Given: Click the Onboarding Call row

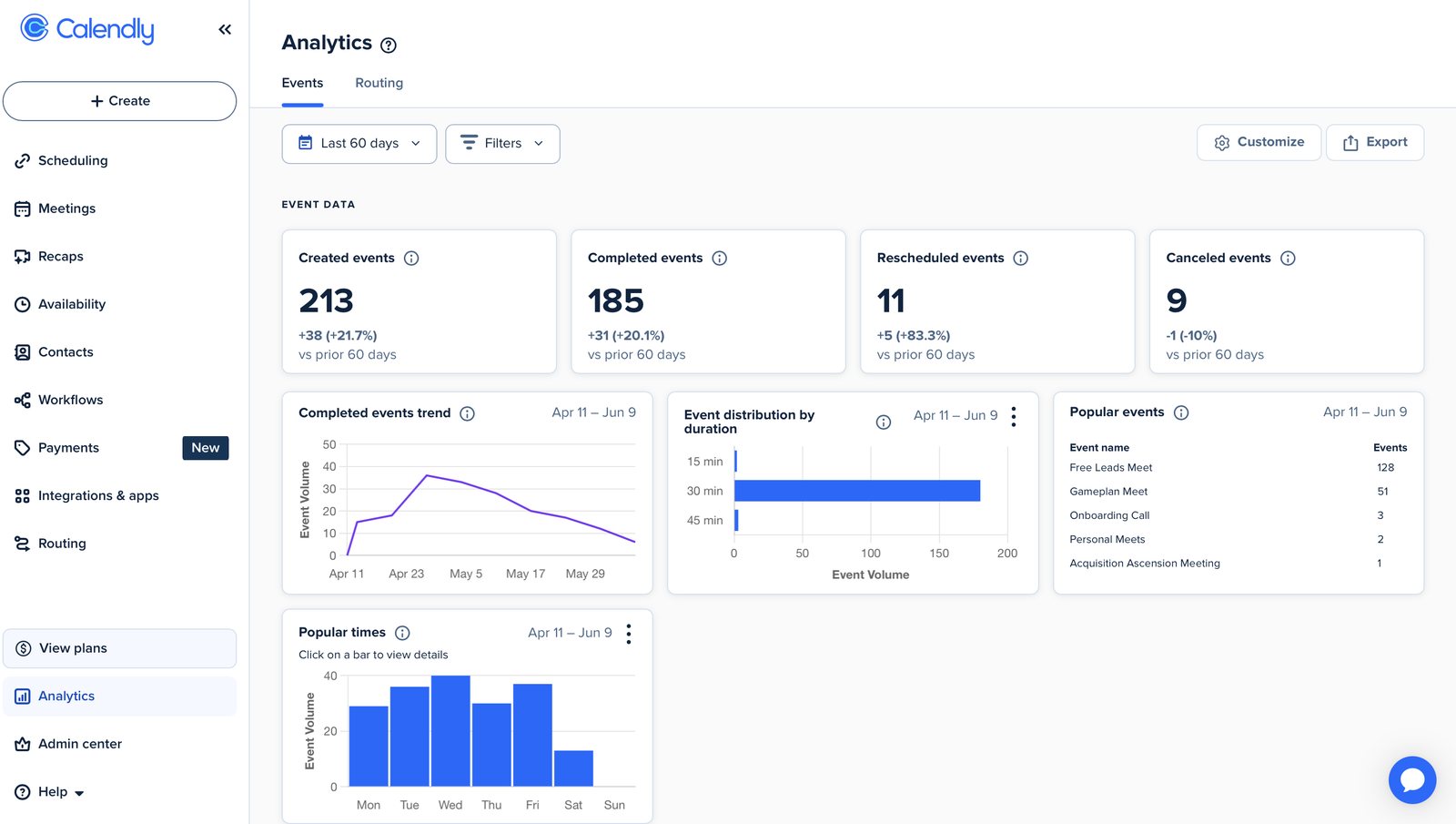Looking at the screenshot, I should click(1238, 515).
